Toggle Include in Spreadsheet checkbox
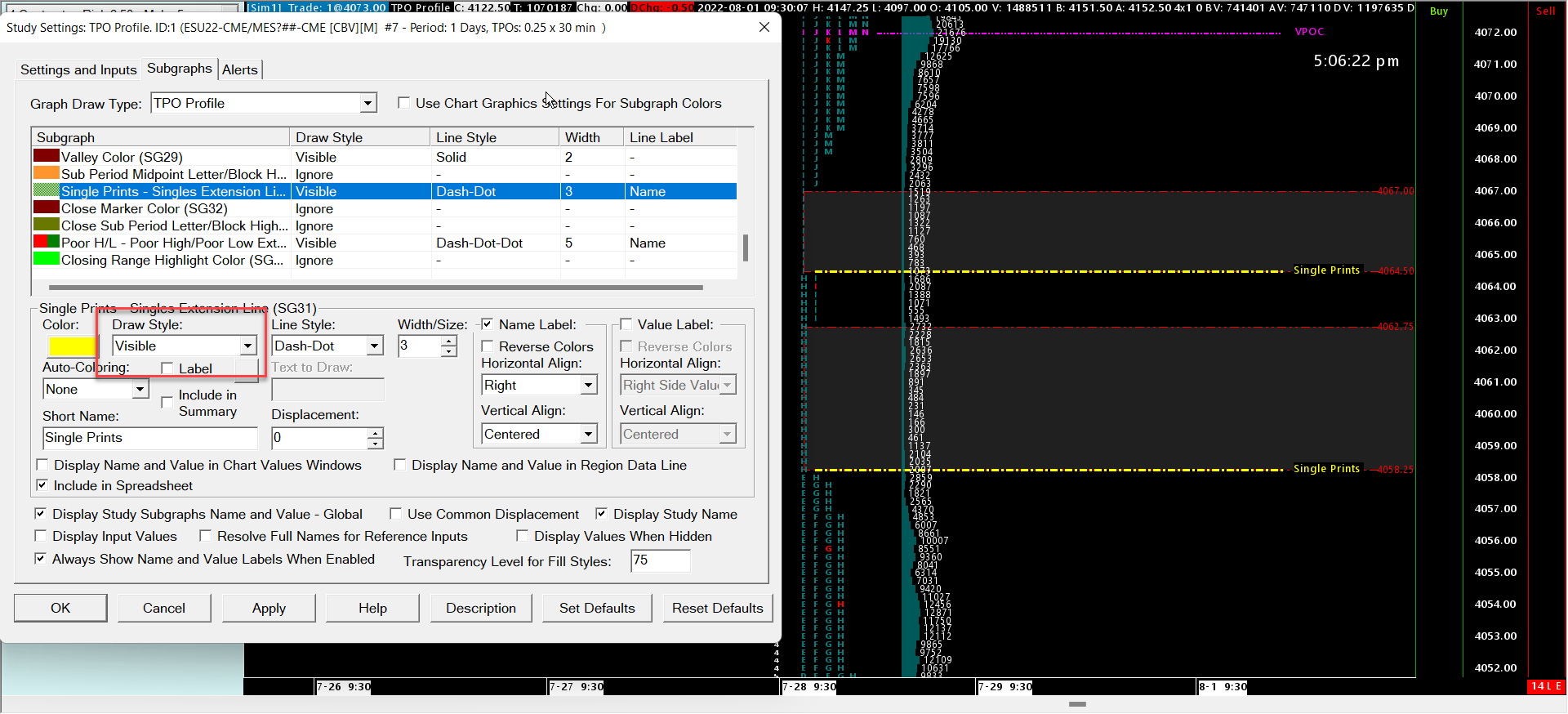The image size is (1568, 714). [42, 485]
